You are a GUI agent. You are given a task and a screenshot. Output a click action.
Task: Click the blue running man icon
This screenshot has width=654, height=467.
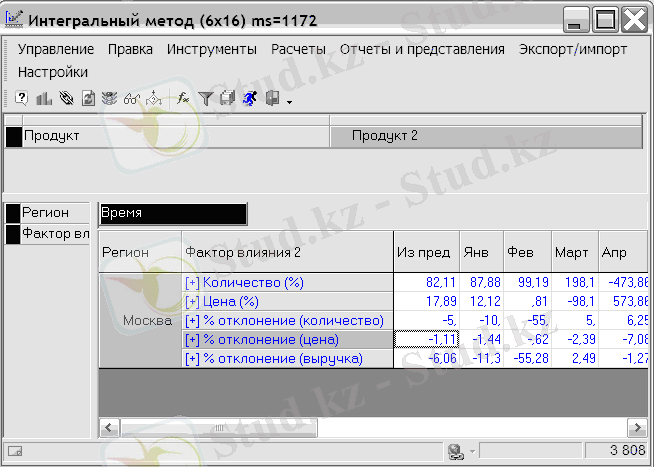point(250,98)
